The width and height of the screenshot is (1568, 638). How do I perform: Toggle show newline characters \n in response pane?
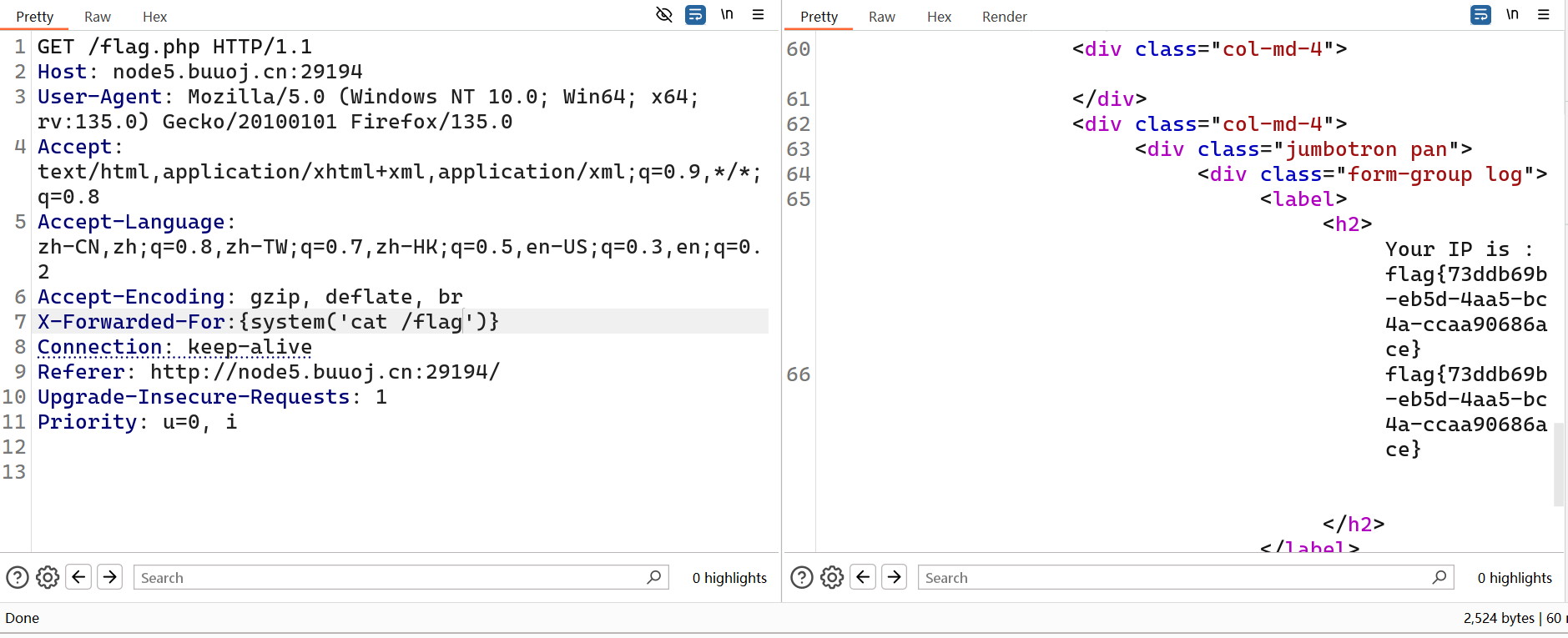1512,14
